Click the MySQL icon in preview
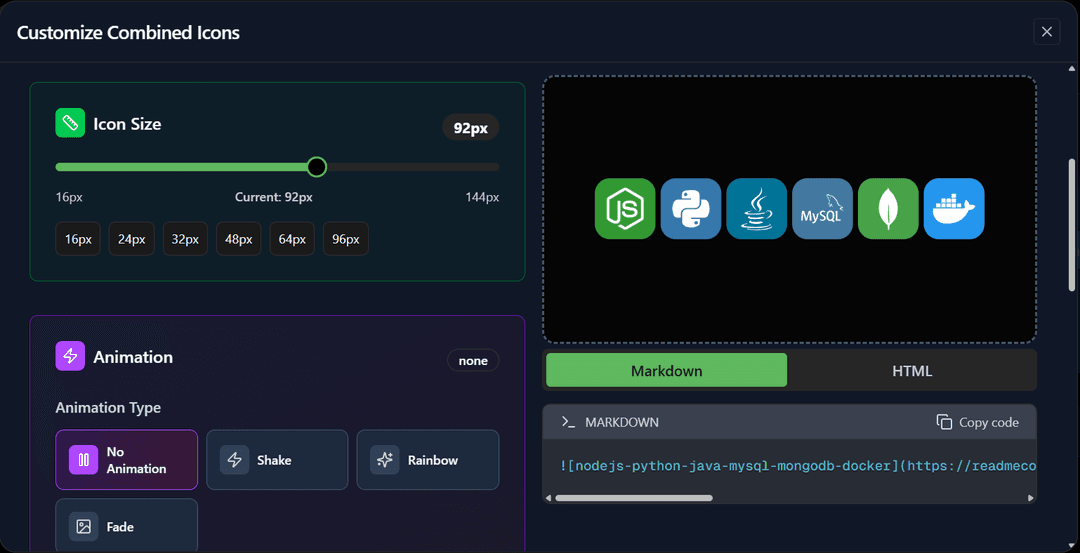The image size is (1080, 553). tap(822, 209)
